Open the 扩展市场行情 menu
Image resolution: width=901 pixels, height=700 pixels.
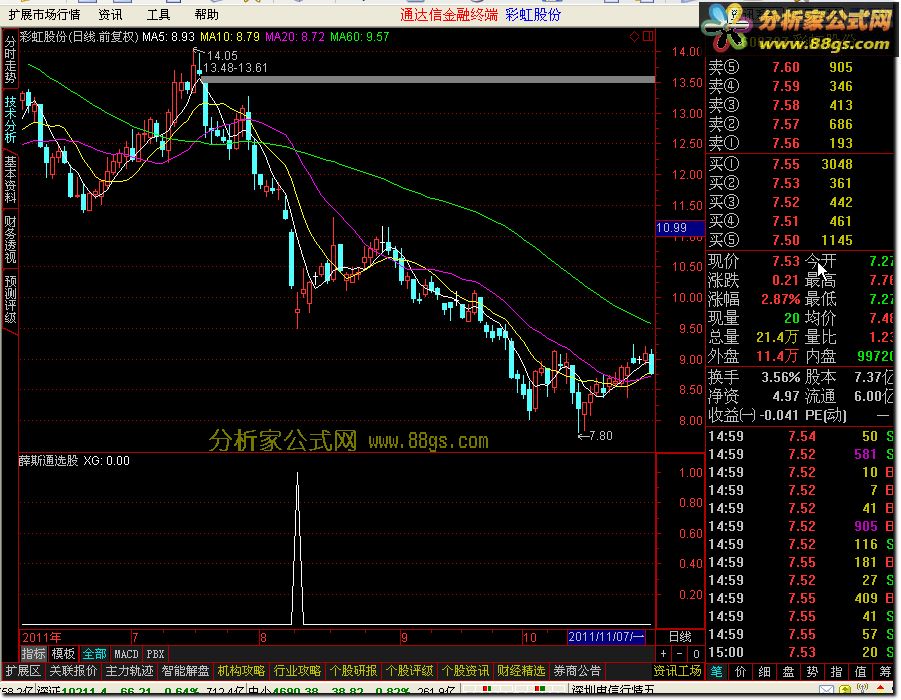[44, 14]
